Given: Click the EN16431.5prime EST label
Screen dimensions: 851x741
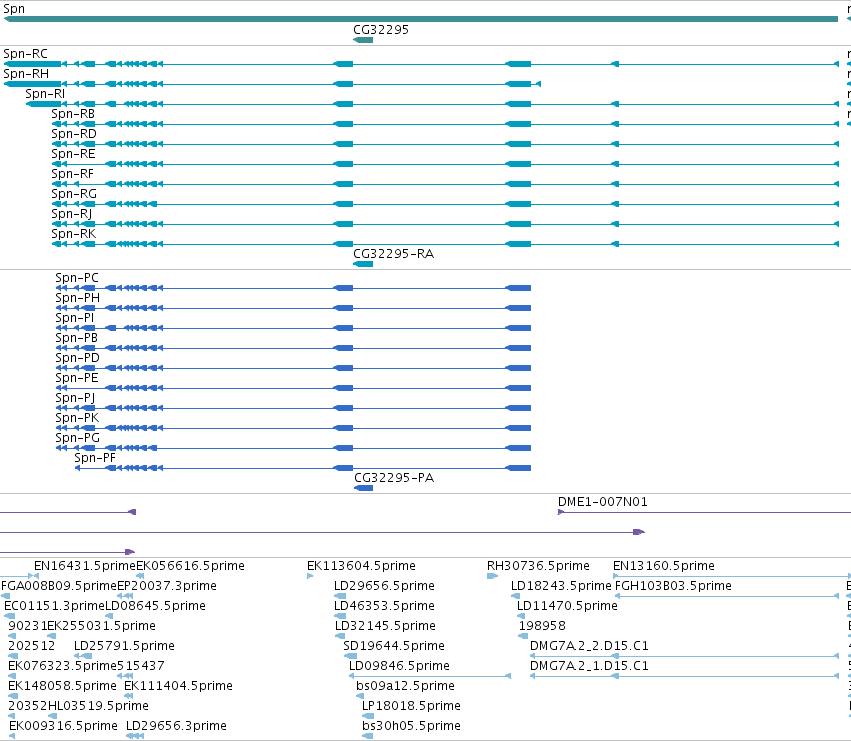Looking at the screenshot, I should tap(85, 566).
